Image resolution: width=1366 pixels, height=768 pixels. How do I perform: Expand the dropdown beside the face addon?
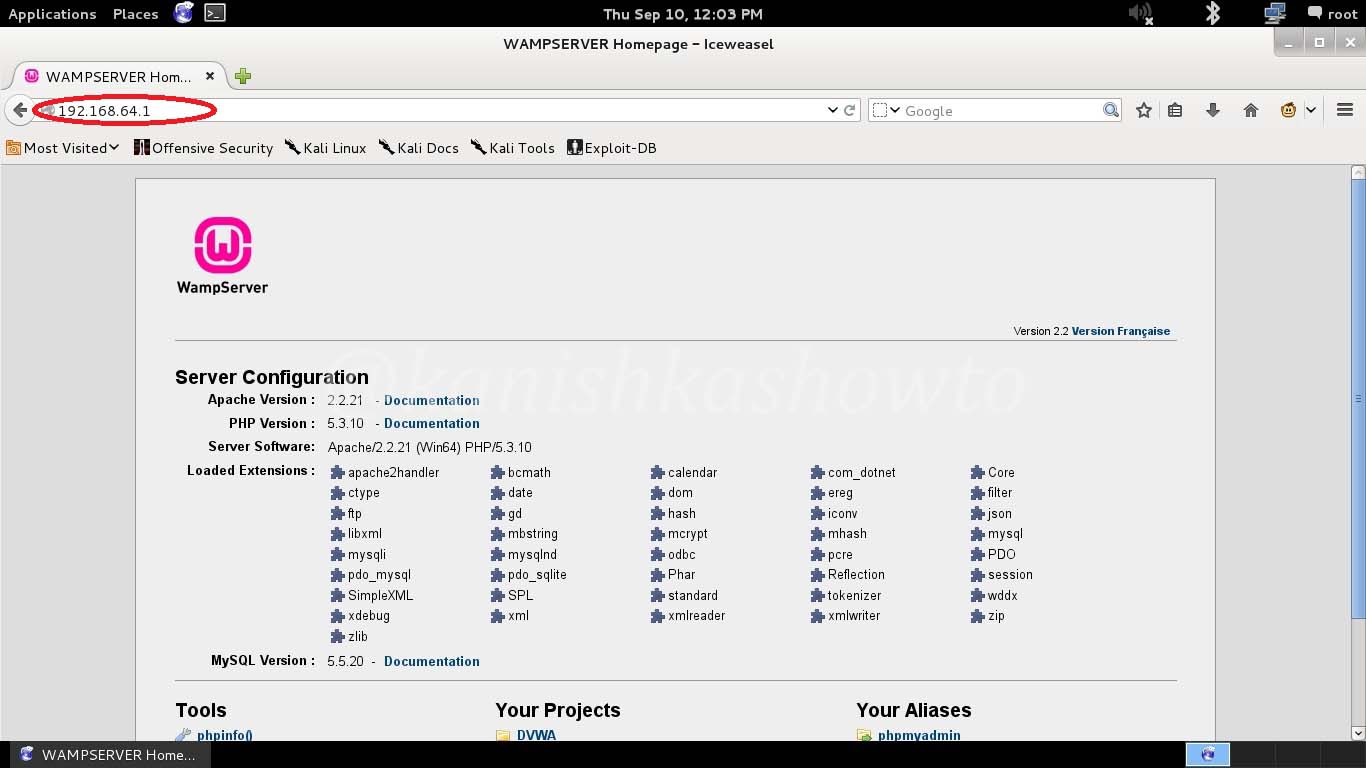coord(1310,110)
